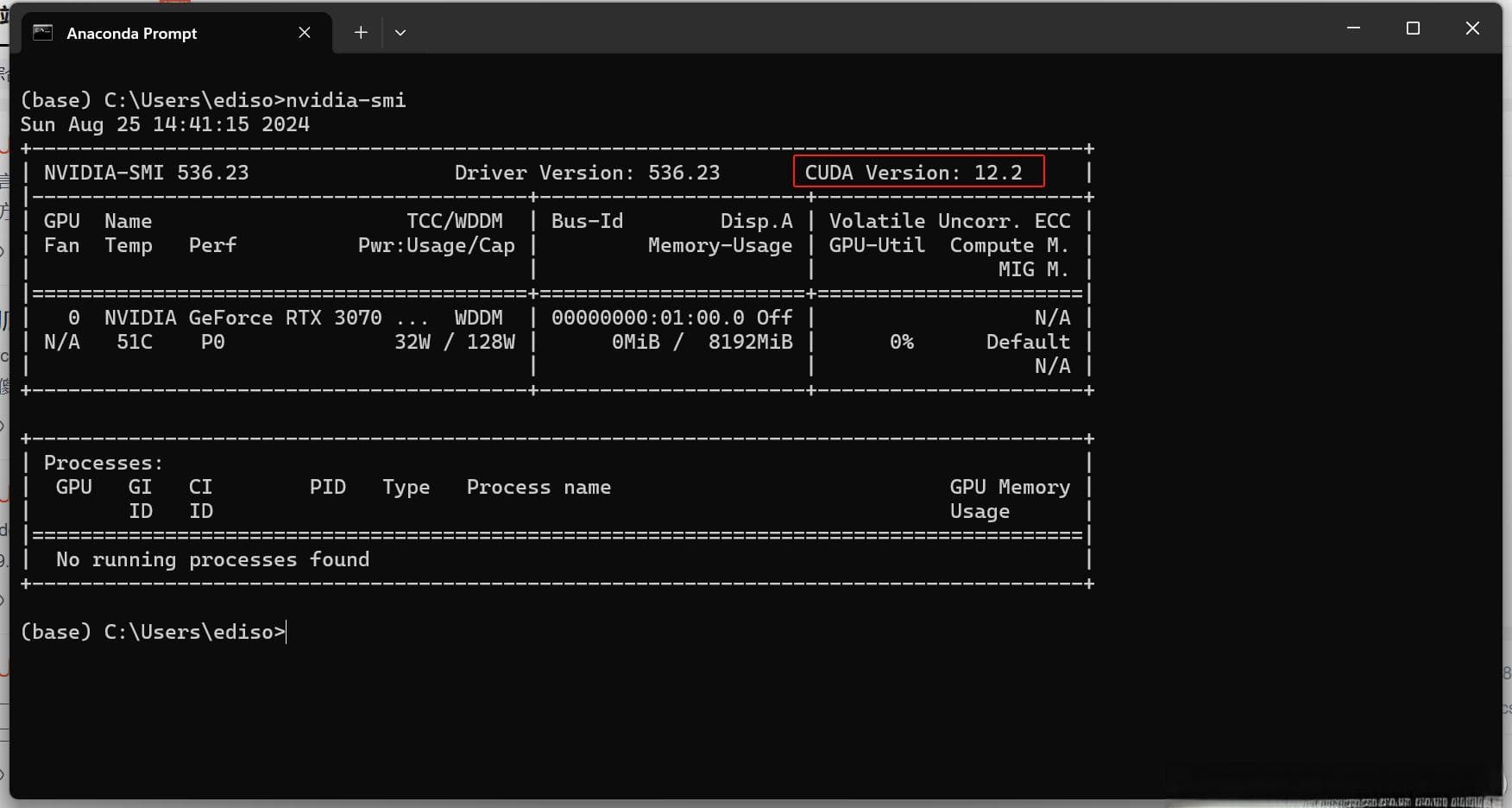
Task: Click 'Driver Version: 536.23' text
Action: [587, 173]
